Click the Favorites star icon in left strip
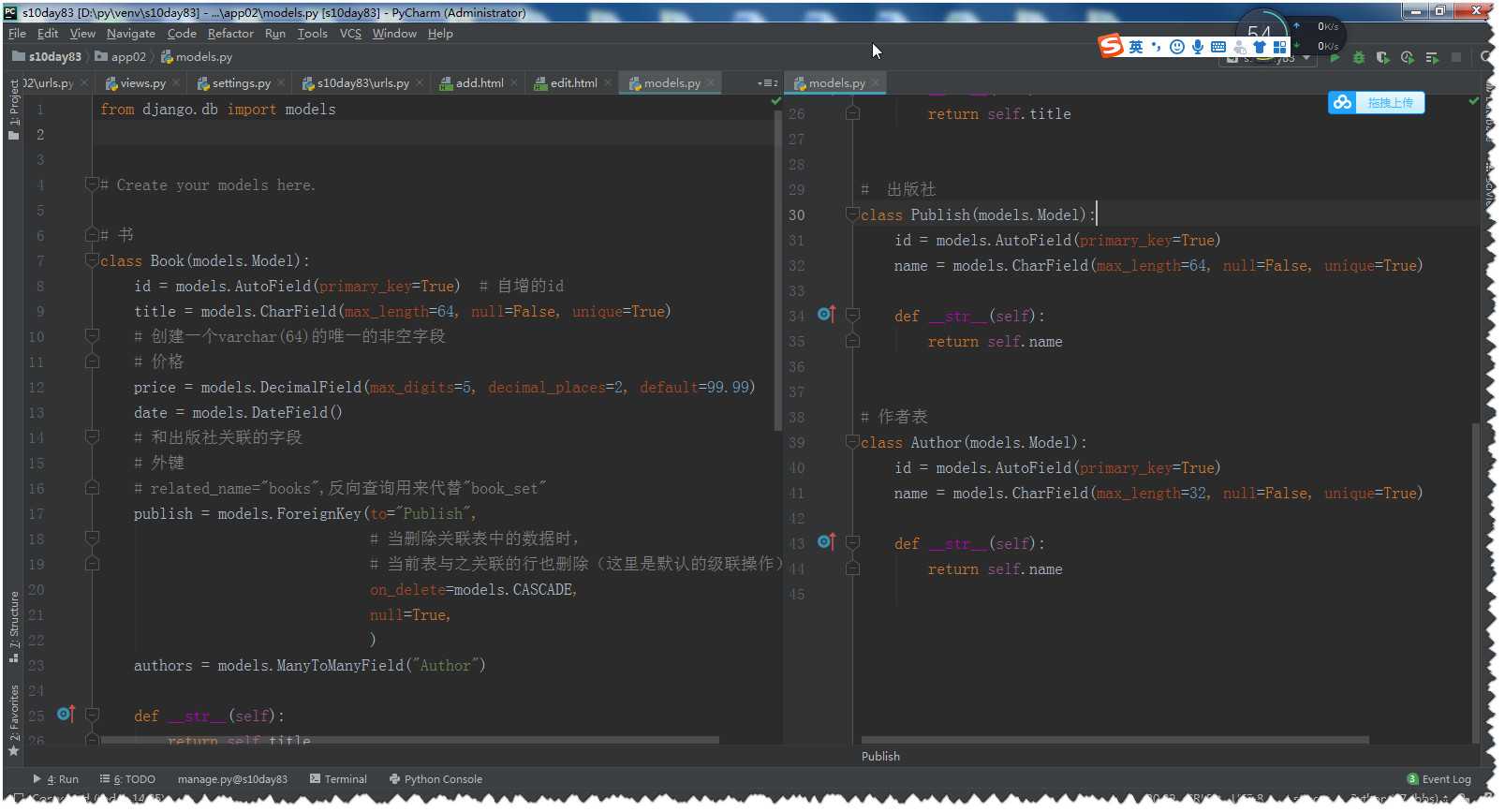 (x=13, y=750)
